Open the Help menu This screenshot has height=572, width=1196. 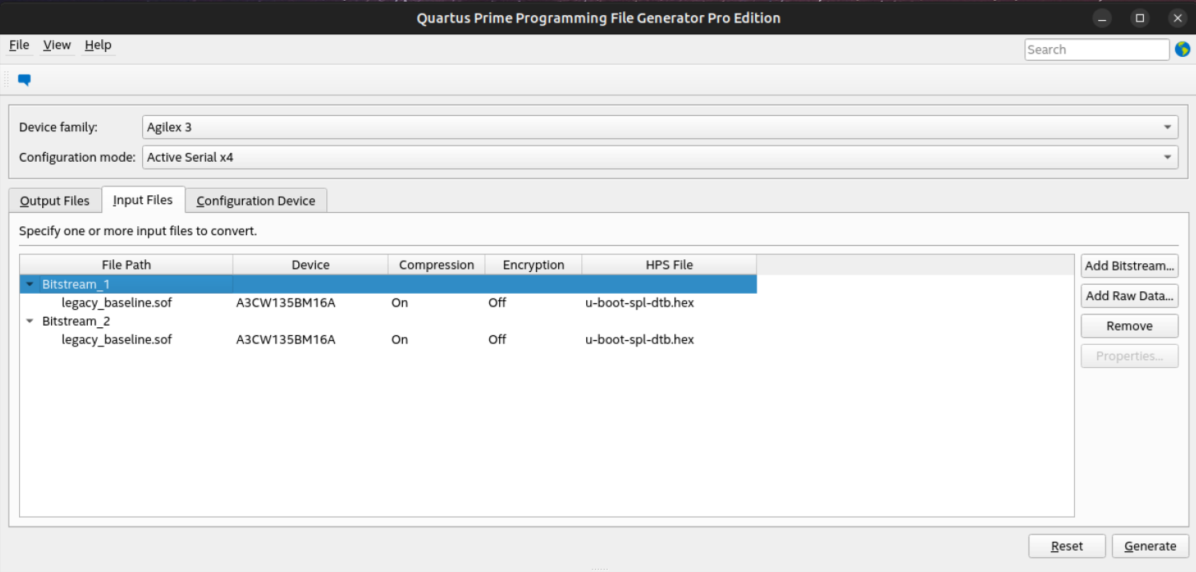98,45
